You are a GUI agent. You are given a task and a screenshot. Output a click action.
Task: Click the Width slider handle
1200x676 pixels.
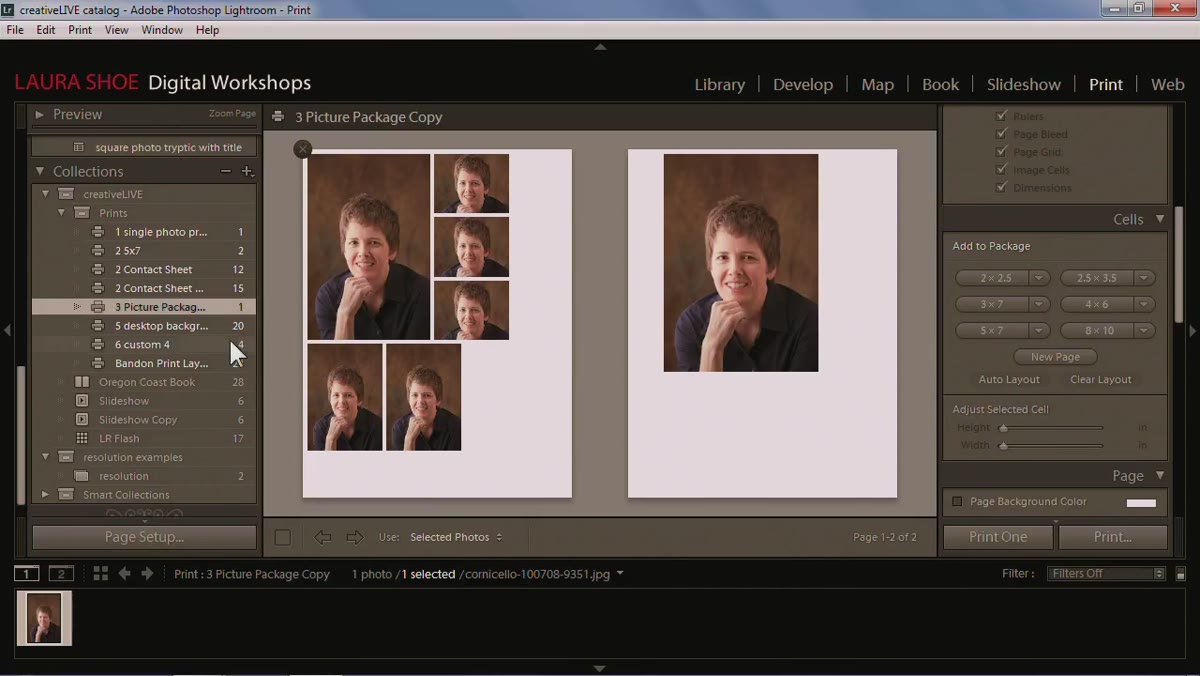click(1003, 446)
